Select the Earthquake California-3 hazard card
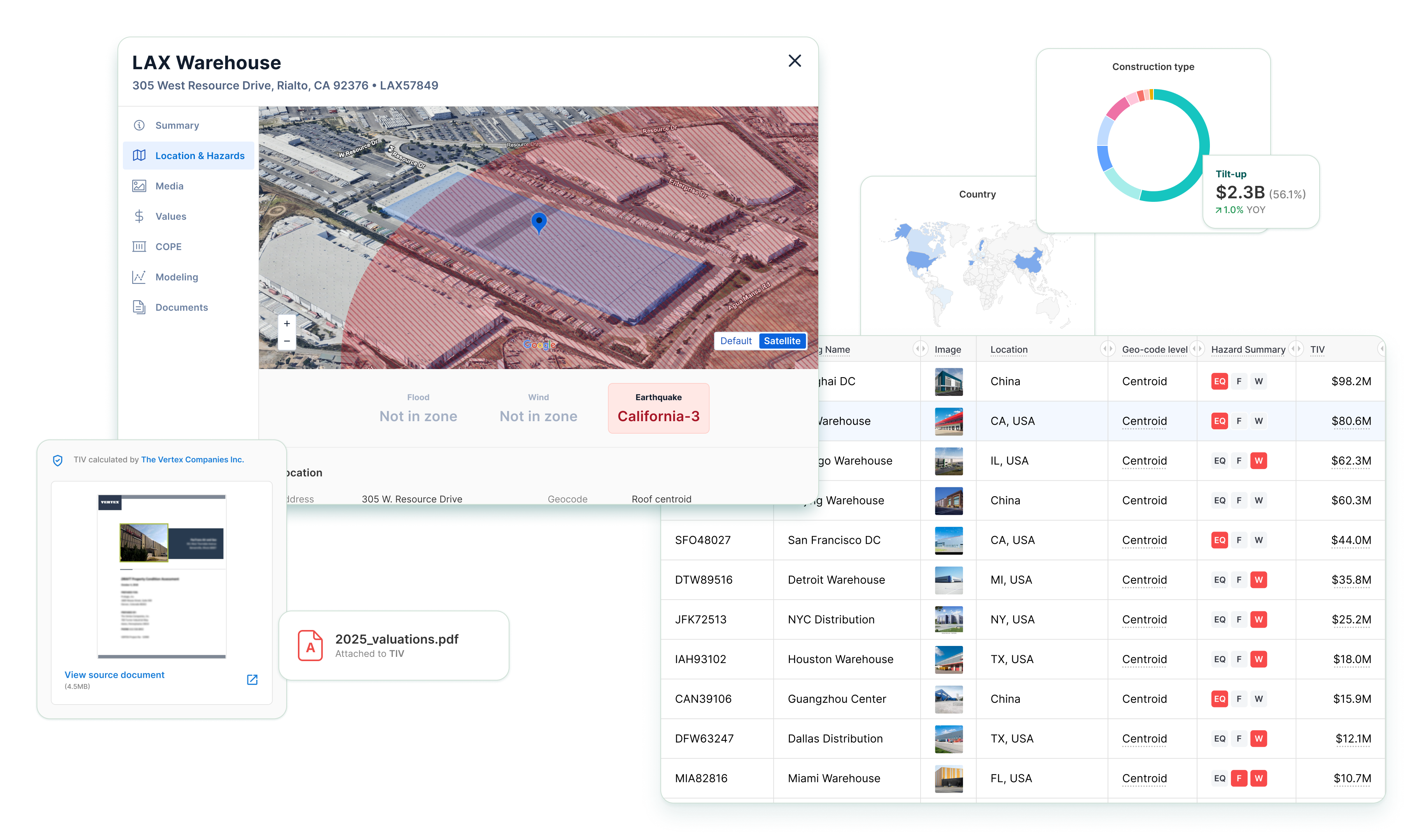Screen dimensions: 1423x840 pyautogui.click(x=658, y=408)
